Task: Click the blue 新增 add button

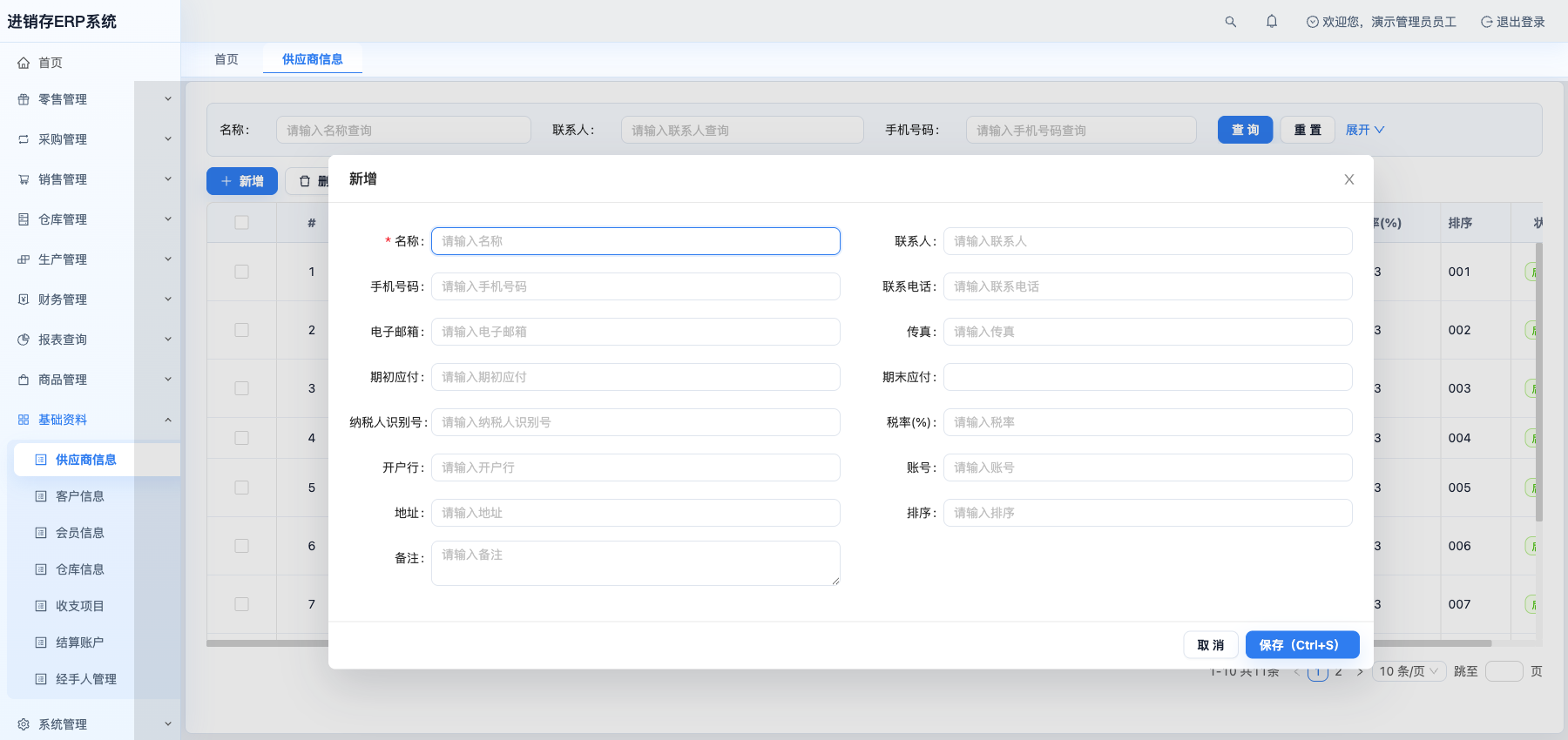Action: click(x=242, y=181)
